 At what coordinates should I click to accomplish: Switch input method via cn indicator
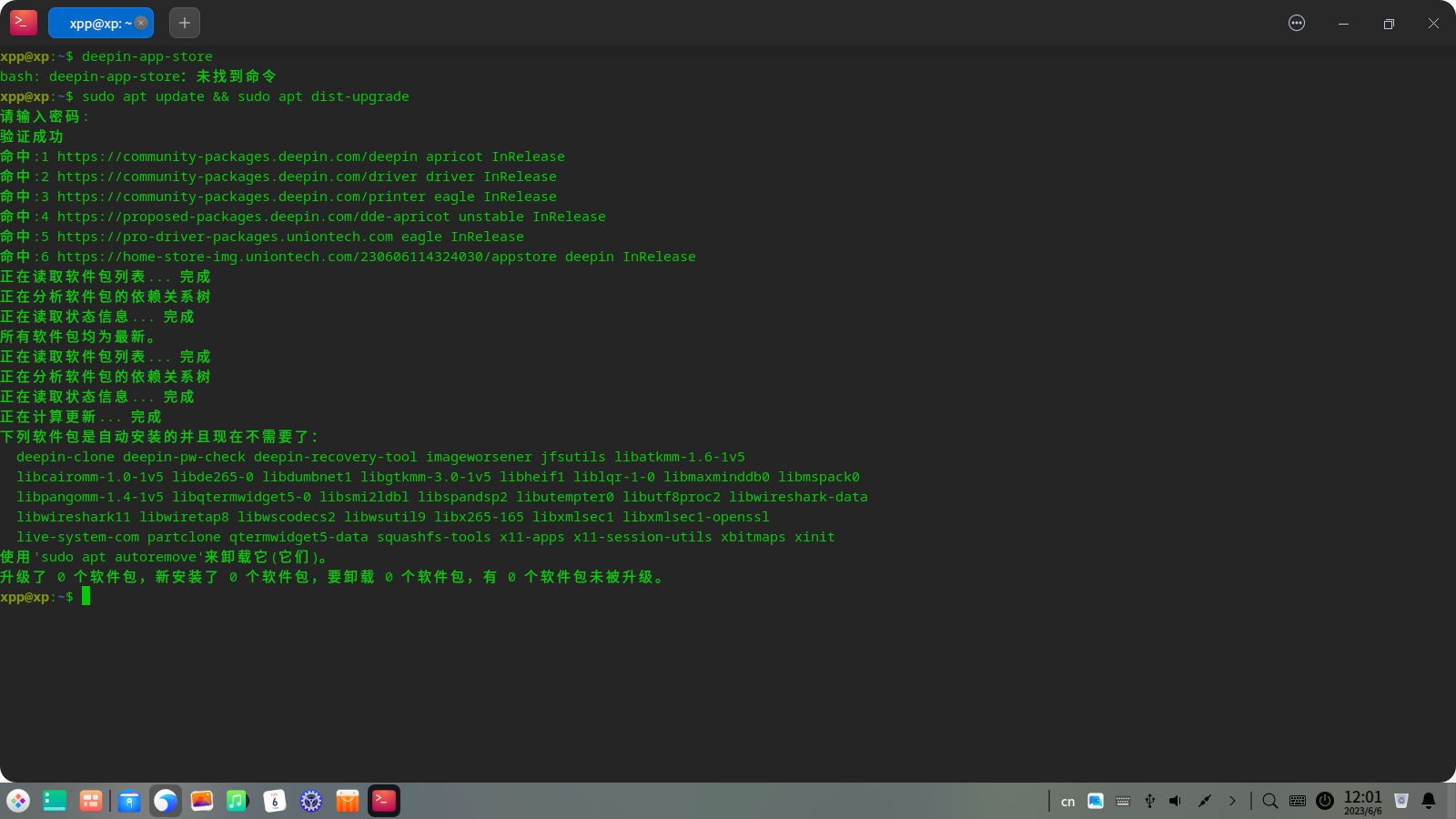tap(1068, 802)
